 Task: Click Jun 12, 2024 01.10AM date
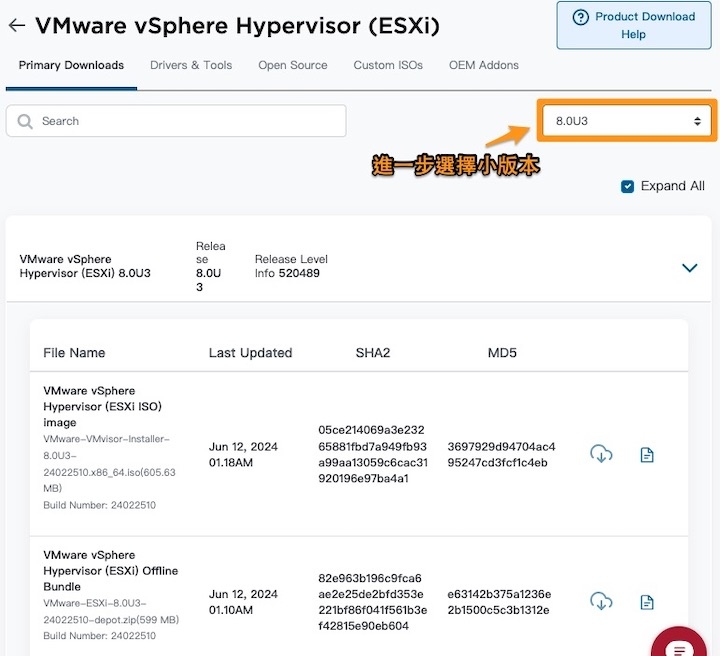click(x=243, y=602)
